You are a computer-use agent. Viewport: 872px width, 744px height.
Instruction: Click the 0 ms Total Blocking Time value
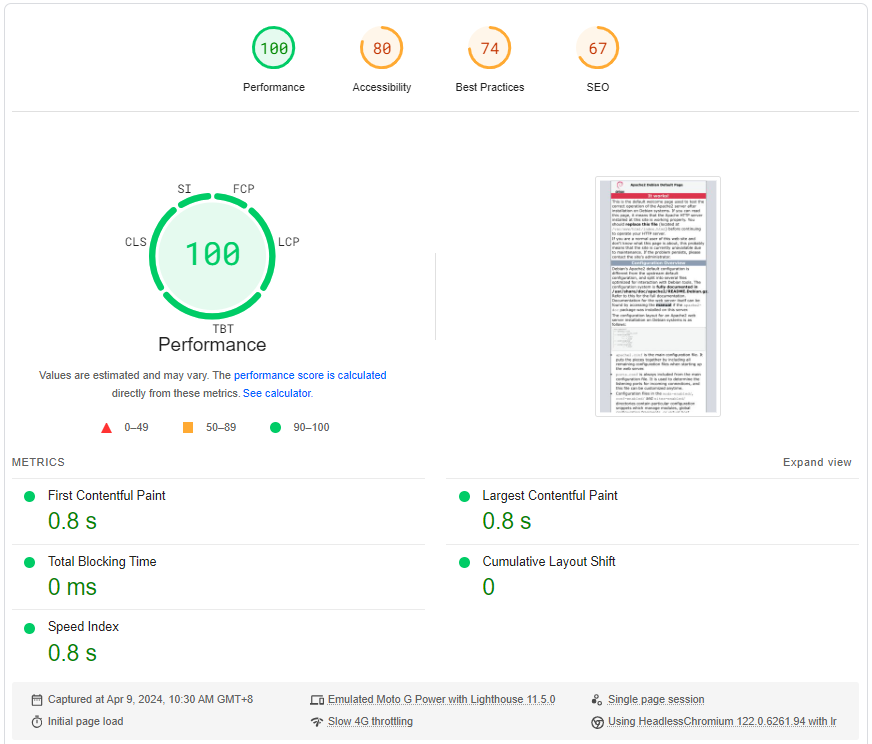(72, 587)
